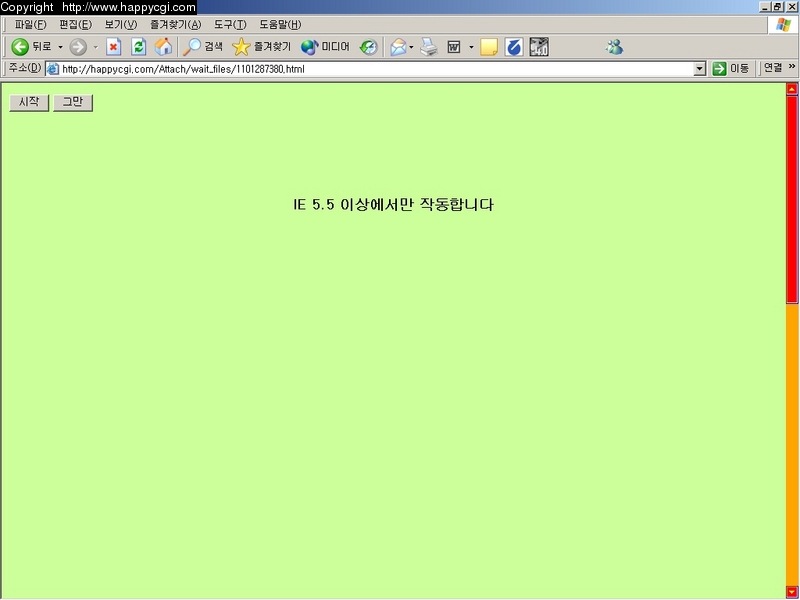Click the Back arrow icon
The width and height of the screenshot is (800, 600).
tap(20, 47)
